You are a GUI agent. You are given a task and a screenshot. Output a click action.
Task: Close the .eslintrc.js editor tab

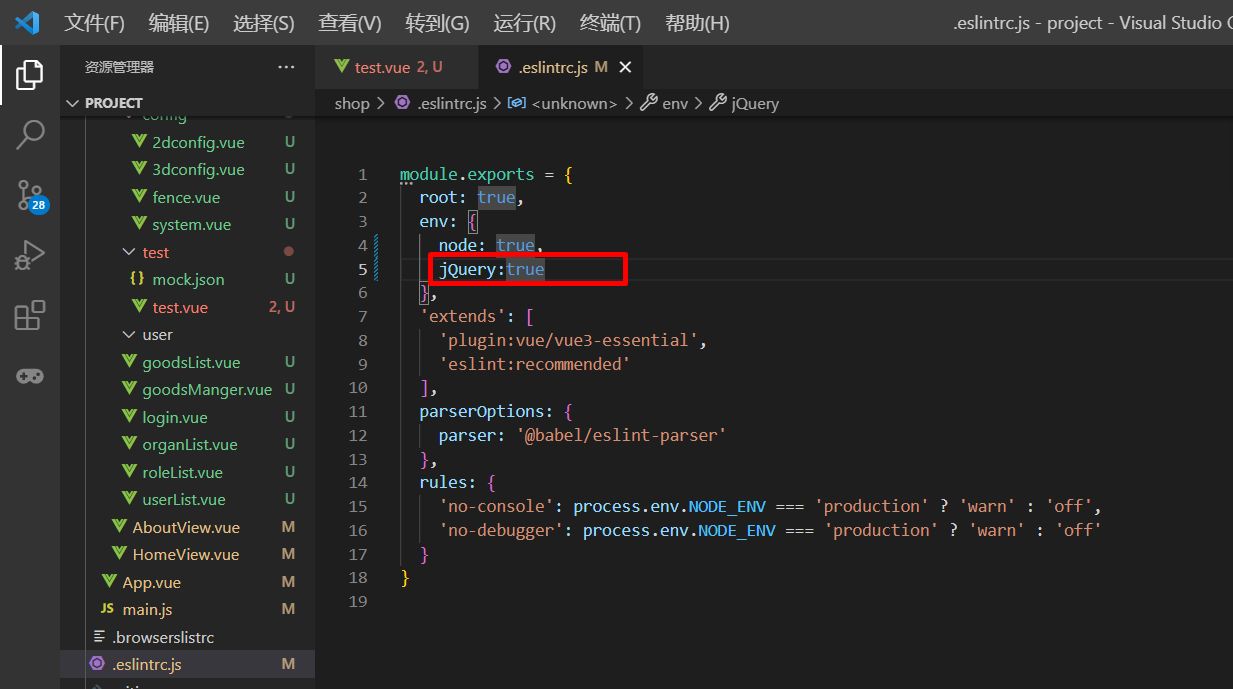(x=626, y=67)
